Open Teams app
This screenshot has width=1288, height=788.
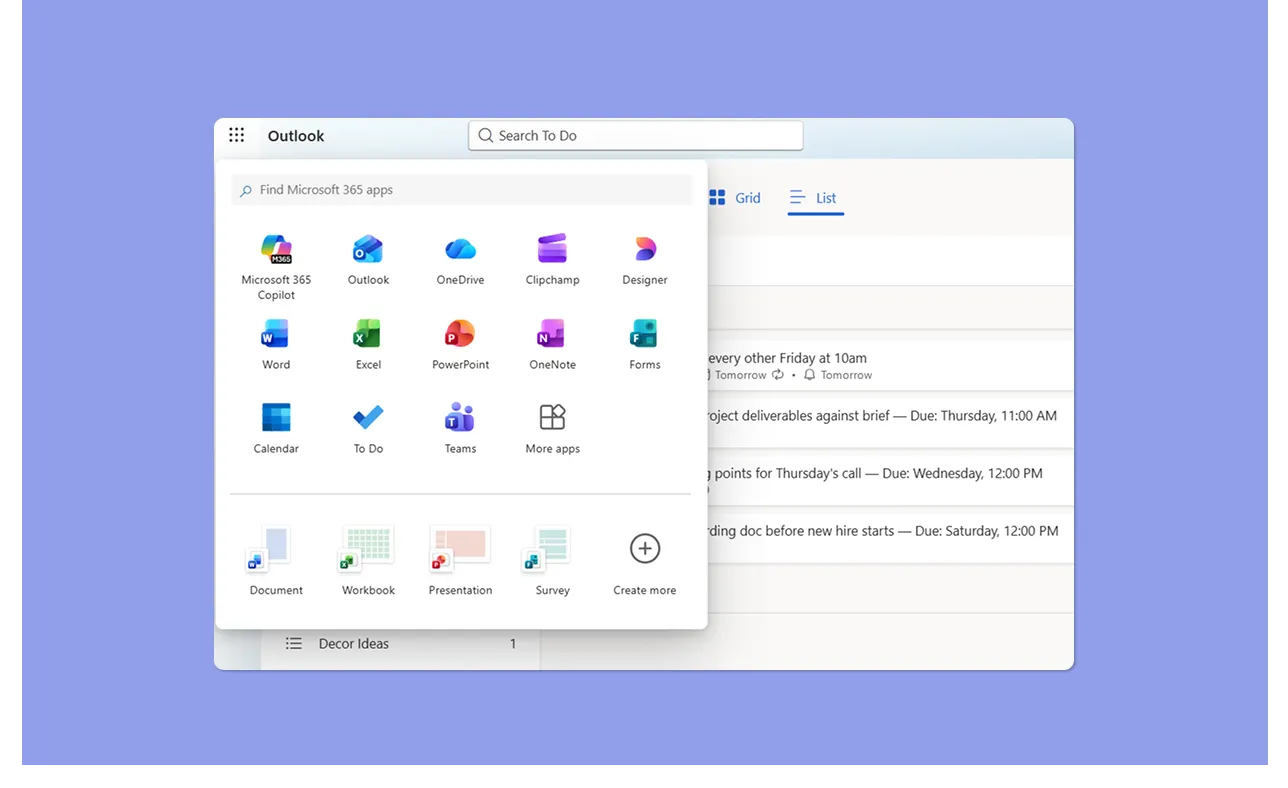click(x=460, y=429)
